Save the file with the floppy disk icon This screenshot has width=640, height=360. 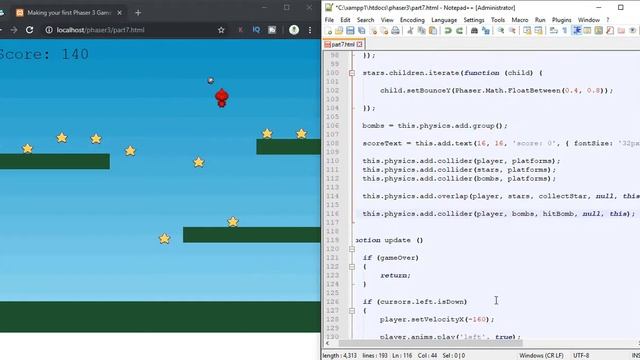coord(350,31)
